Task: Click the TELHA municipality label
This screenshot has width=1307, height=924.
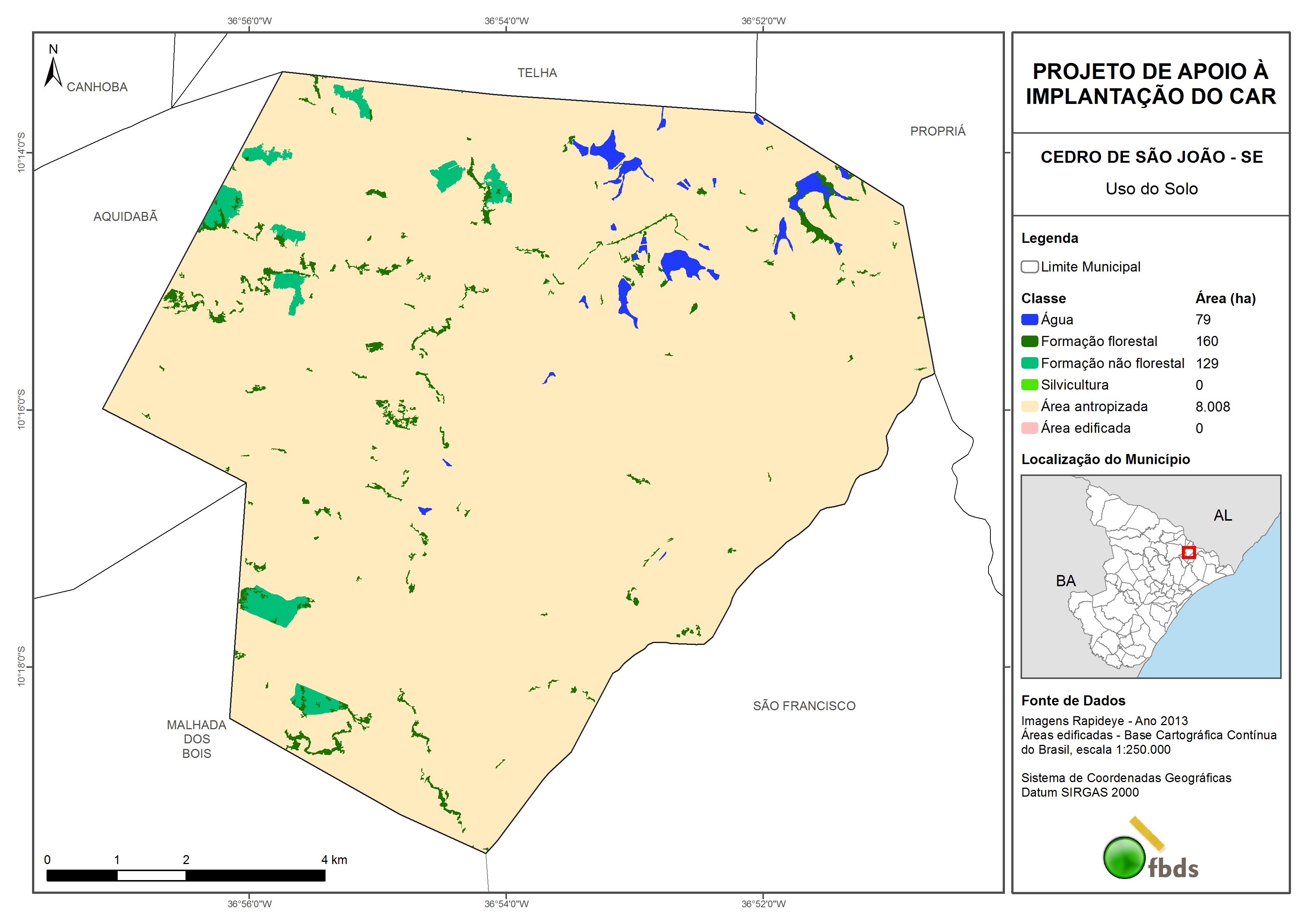Action: point(537,73)
